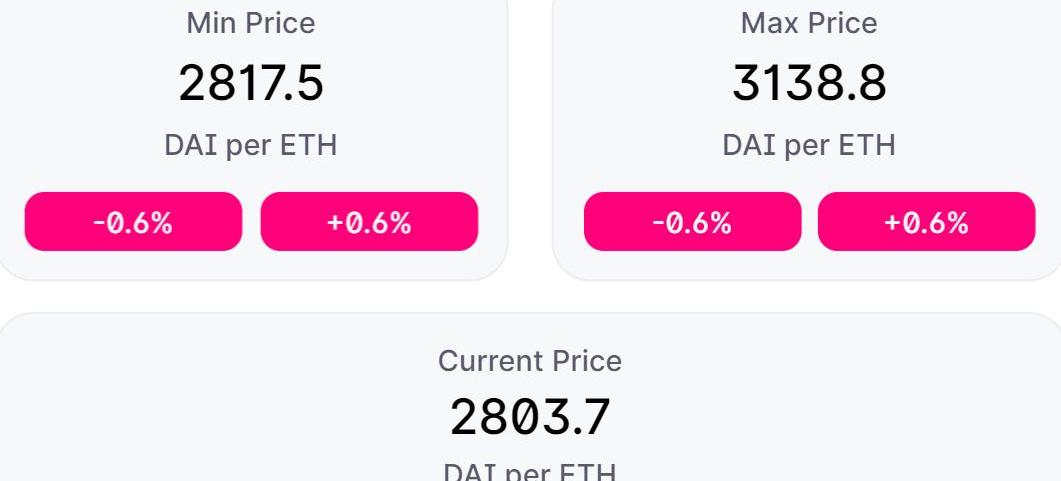
Task: Click the Min Price value 2817.5
Action: pyautogui.click(x=251, y=83)
